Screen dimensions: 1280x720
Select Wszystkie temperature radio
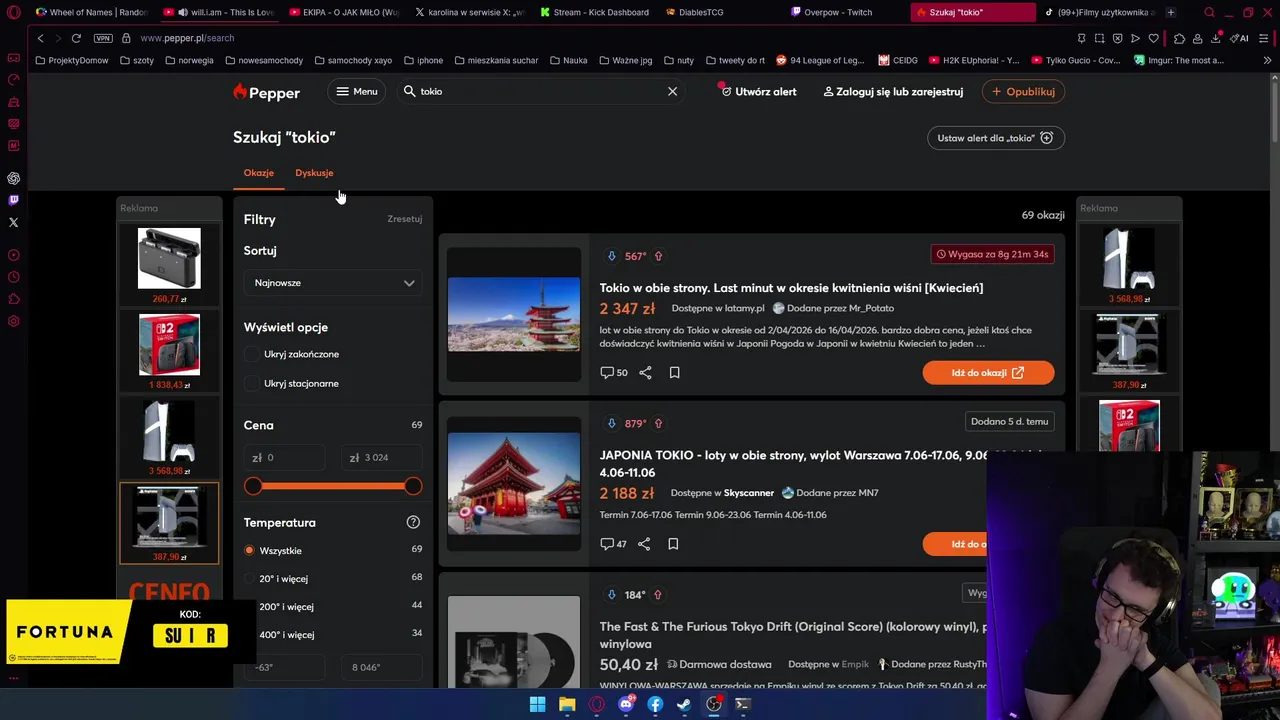tap(250, 550)
